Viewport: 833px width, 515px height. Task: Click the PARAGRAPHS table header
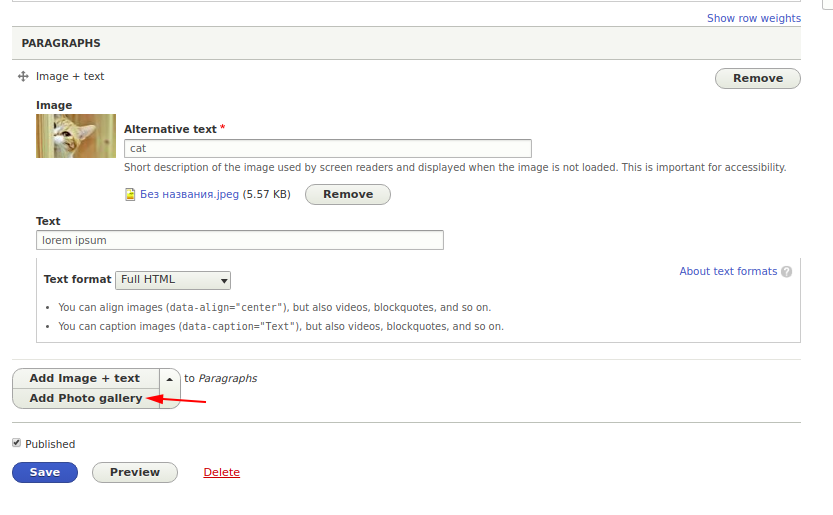point(406,43)
